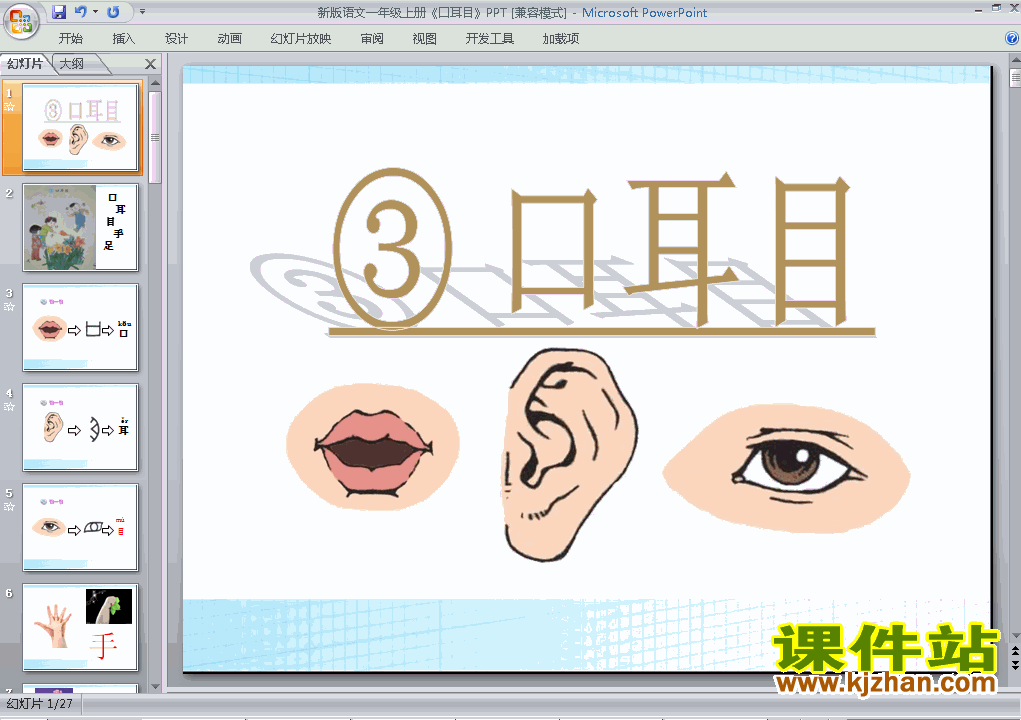Click the Save icon in quick access toolbar
The width and height of the screenshot is (1021, 720).
coord(59,12)
